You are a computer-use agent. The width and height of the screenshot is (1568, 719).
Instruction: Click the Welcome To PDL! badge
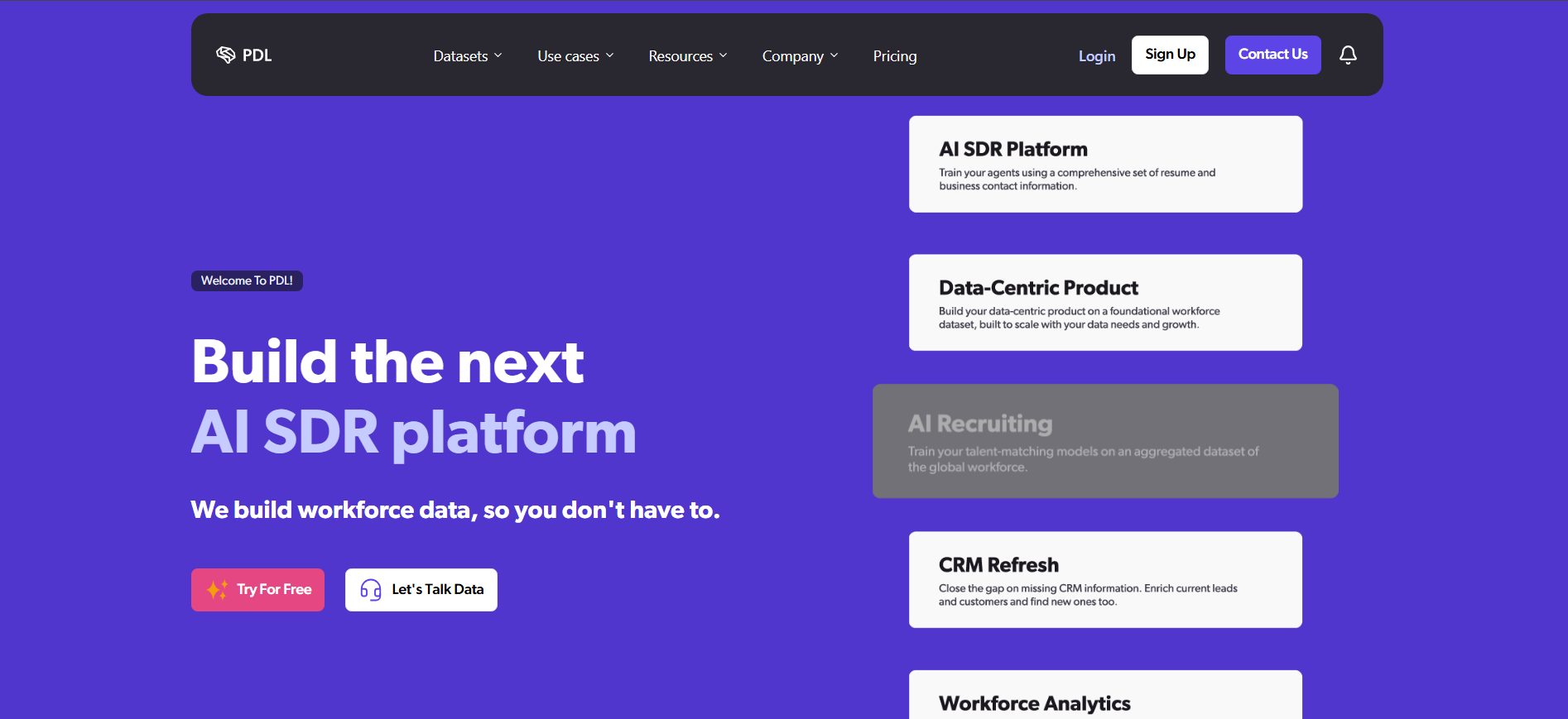pos(247,280)
